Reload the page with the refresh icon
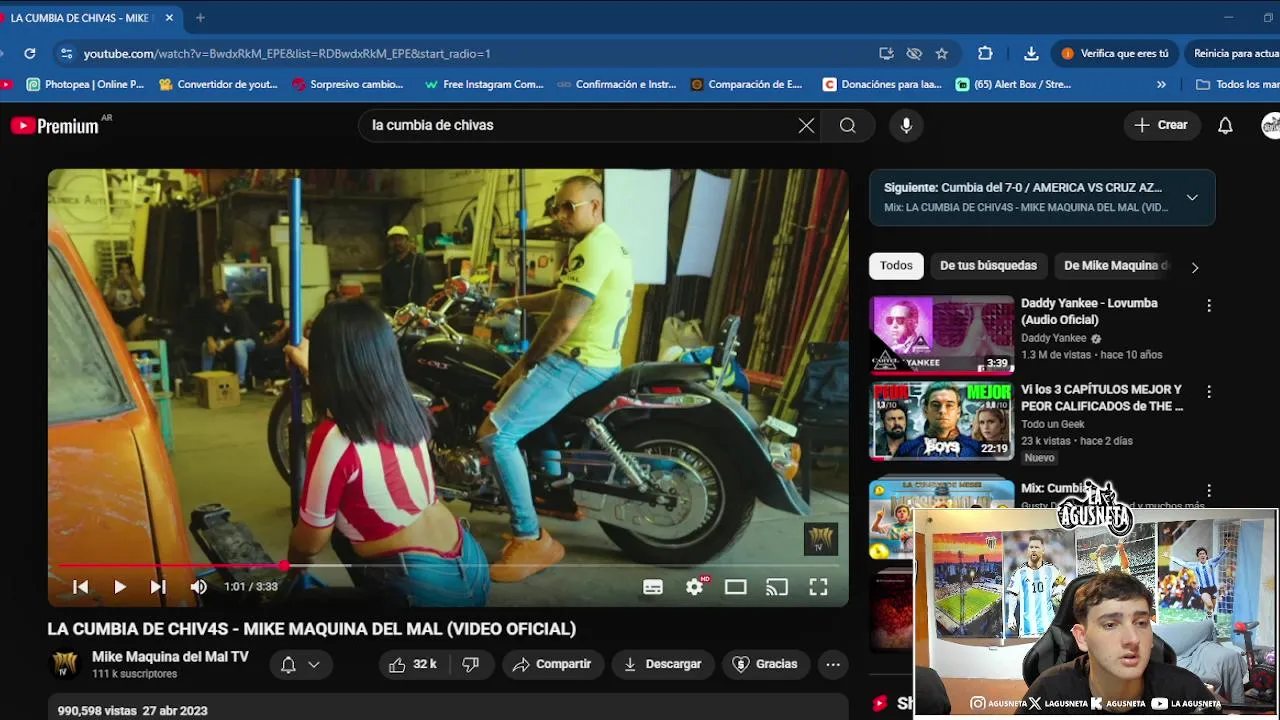The image size is (1280, 720). (x=30, y=53)
